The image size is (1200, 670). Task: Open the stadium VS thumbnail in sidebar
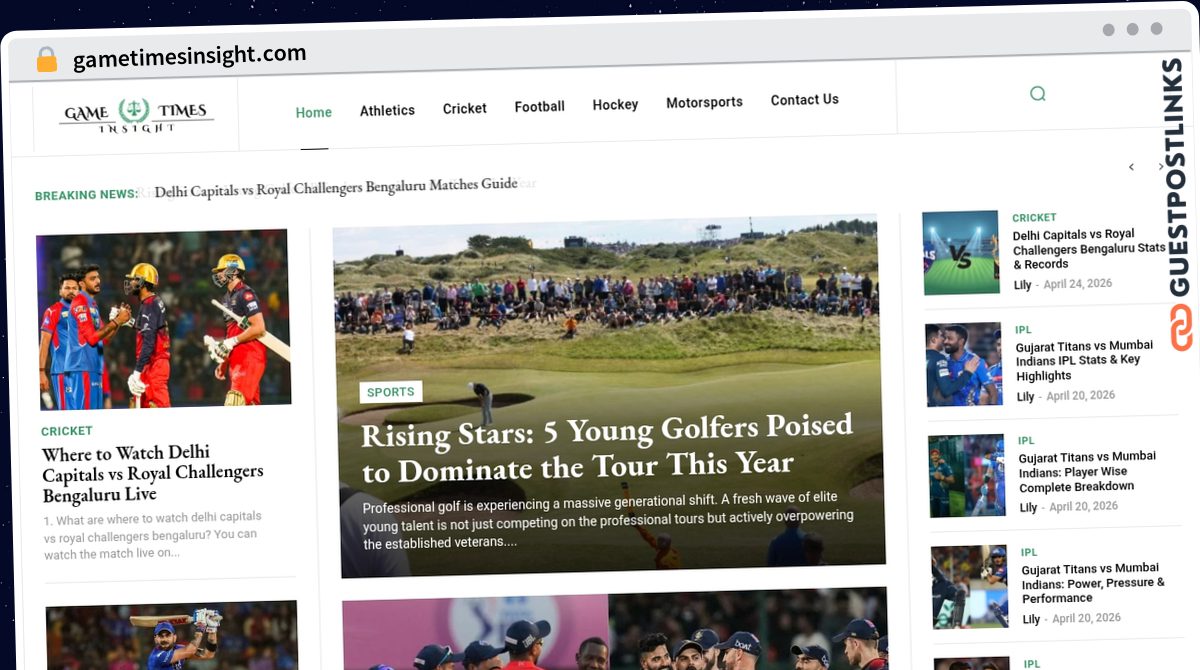[x=961, y=252]
